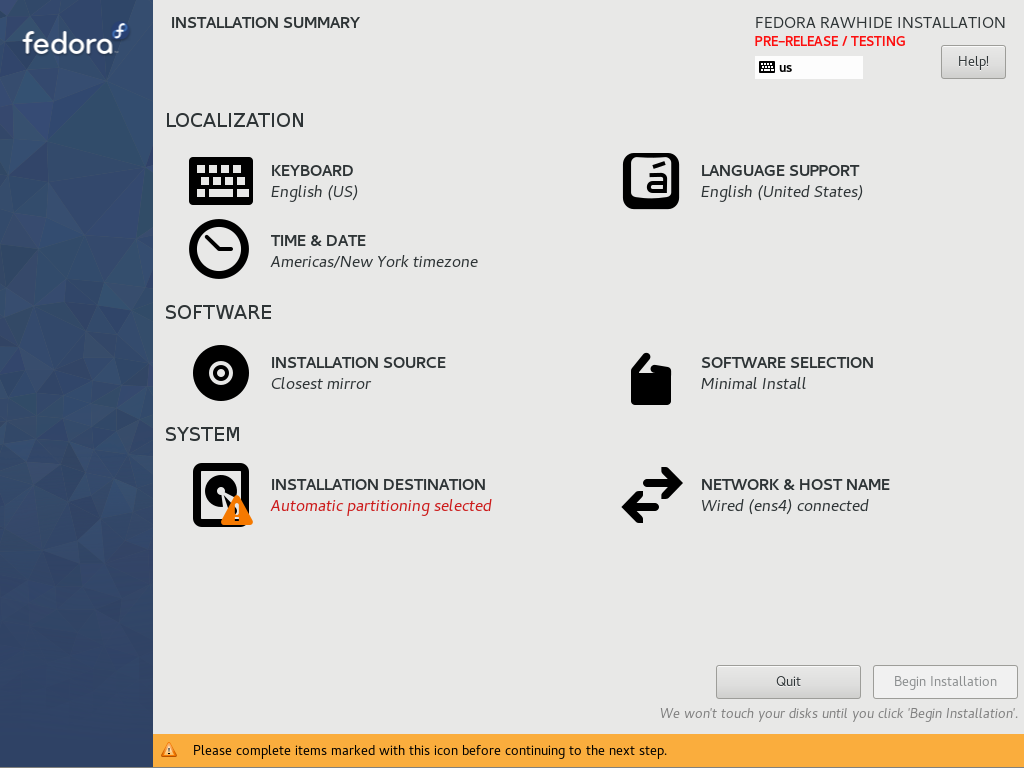Click the 'PRE-RELEASE / TESTING' red text

[829, 41]
